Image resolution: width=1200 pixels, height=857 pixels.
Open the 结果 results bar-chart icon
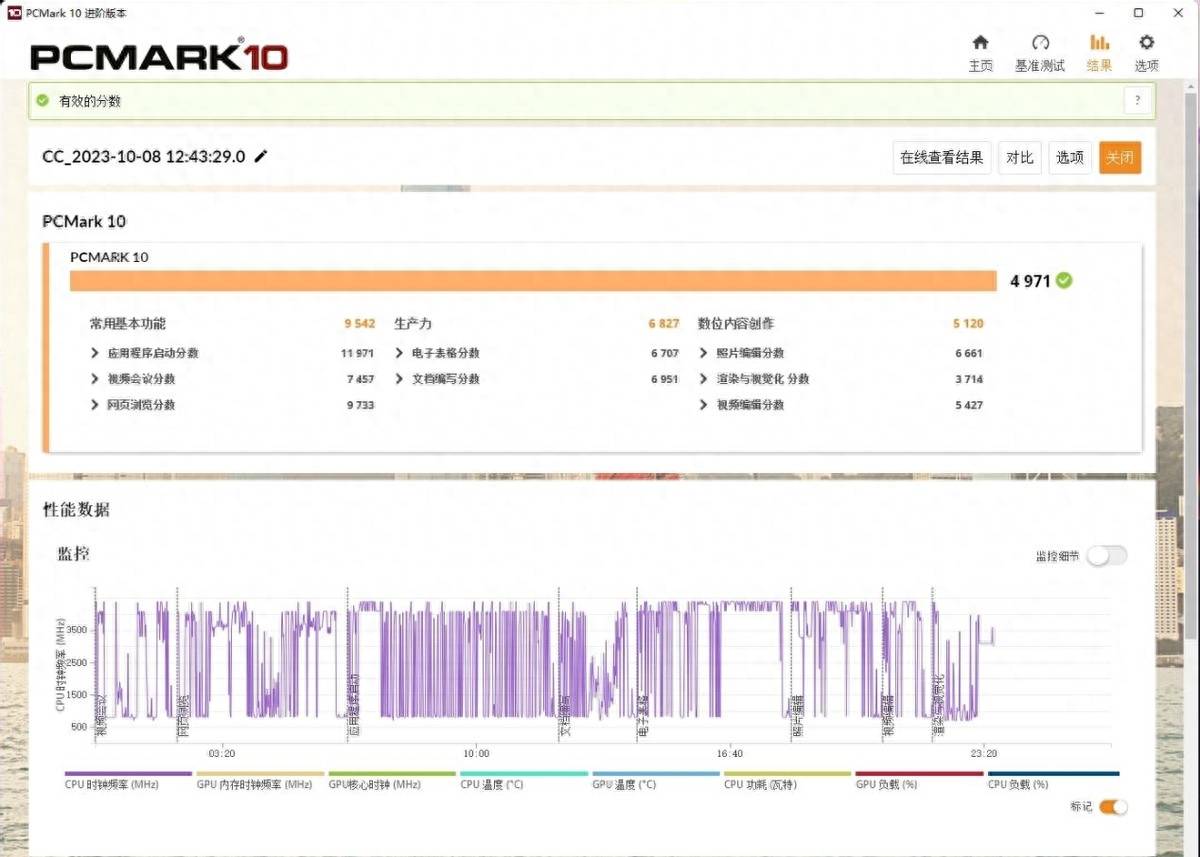(1099, 42)
